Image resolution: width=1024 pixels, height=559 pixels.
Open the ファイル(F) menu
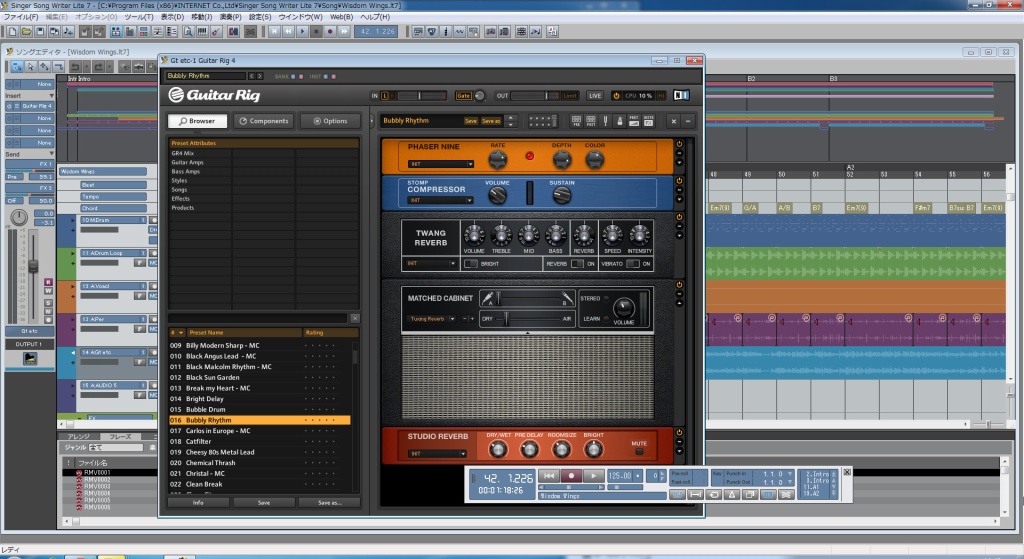pos(21,17)
